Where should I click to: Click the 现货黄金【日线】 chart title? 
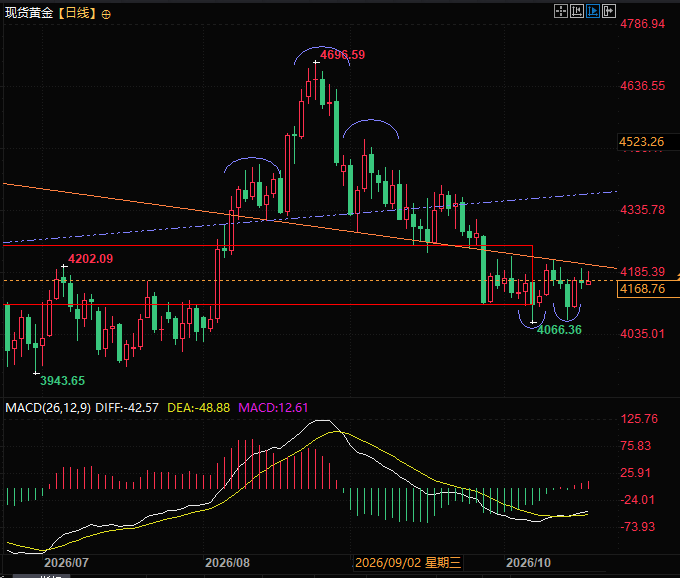pyautogui.click(x=50, y=13)
